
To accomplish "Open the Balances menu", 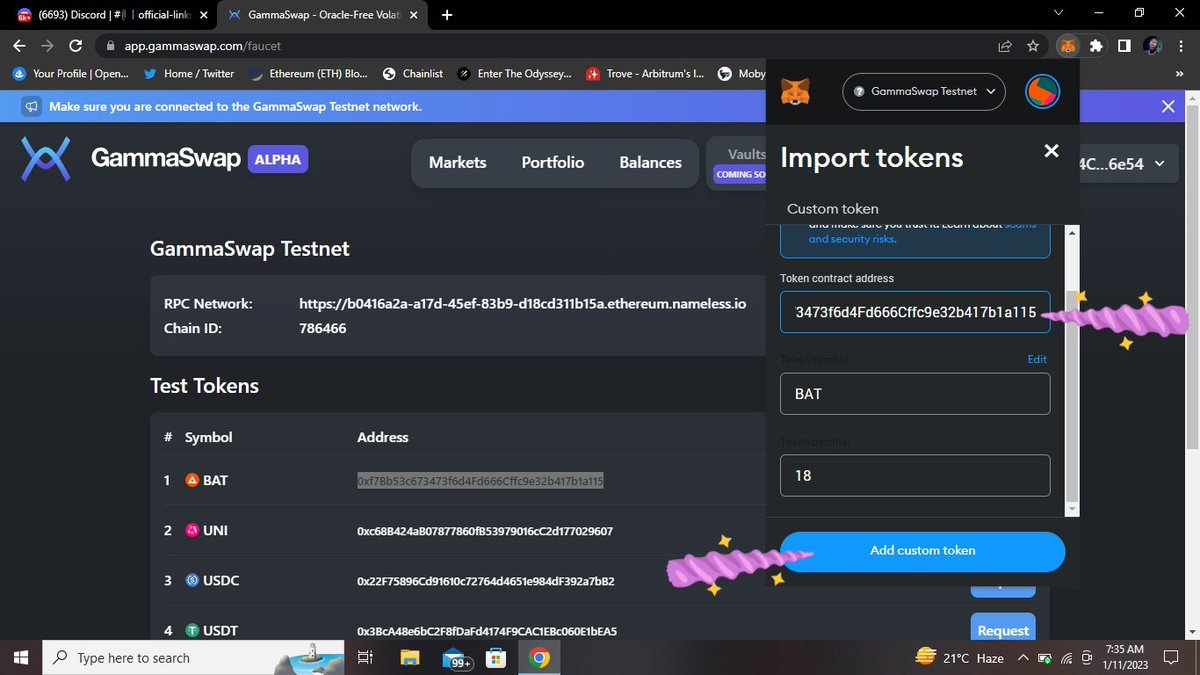I will (650, 162).
